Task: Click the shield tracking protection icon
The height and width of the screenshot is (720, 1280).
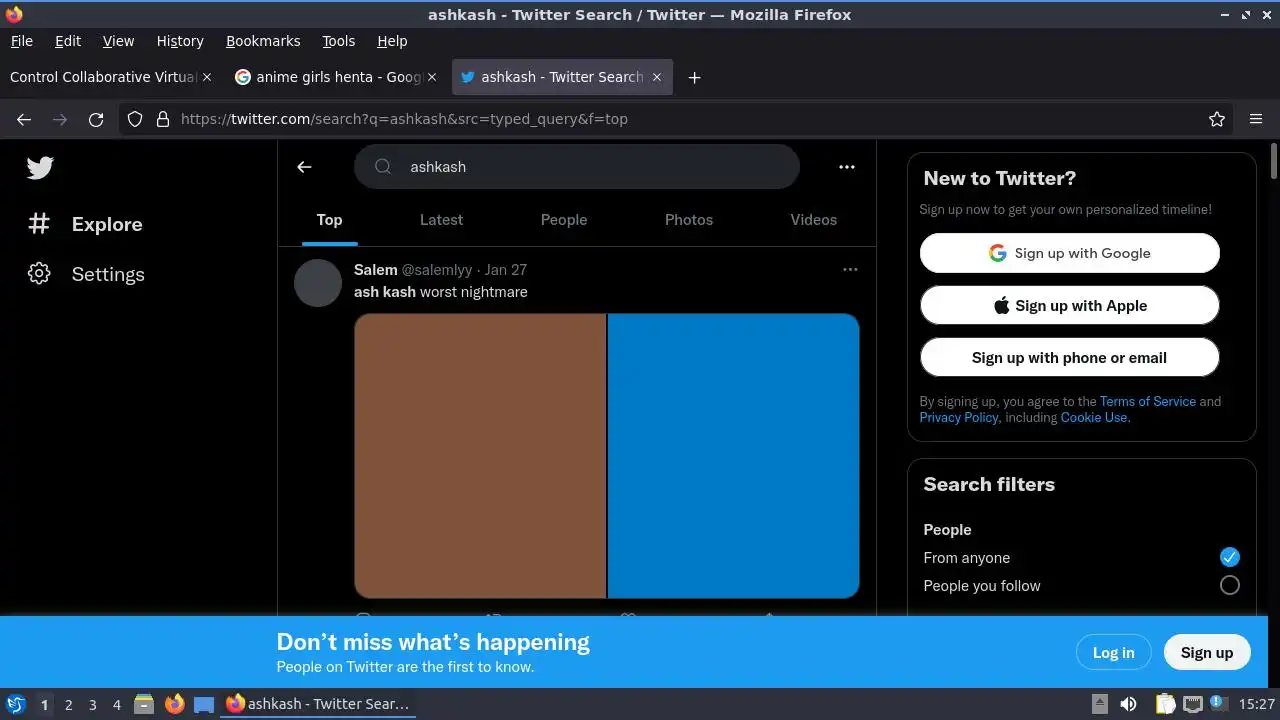Action: pos(135,119)
